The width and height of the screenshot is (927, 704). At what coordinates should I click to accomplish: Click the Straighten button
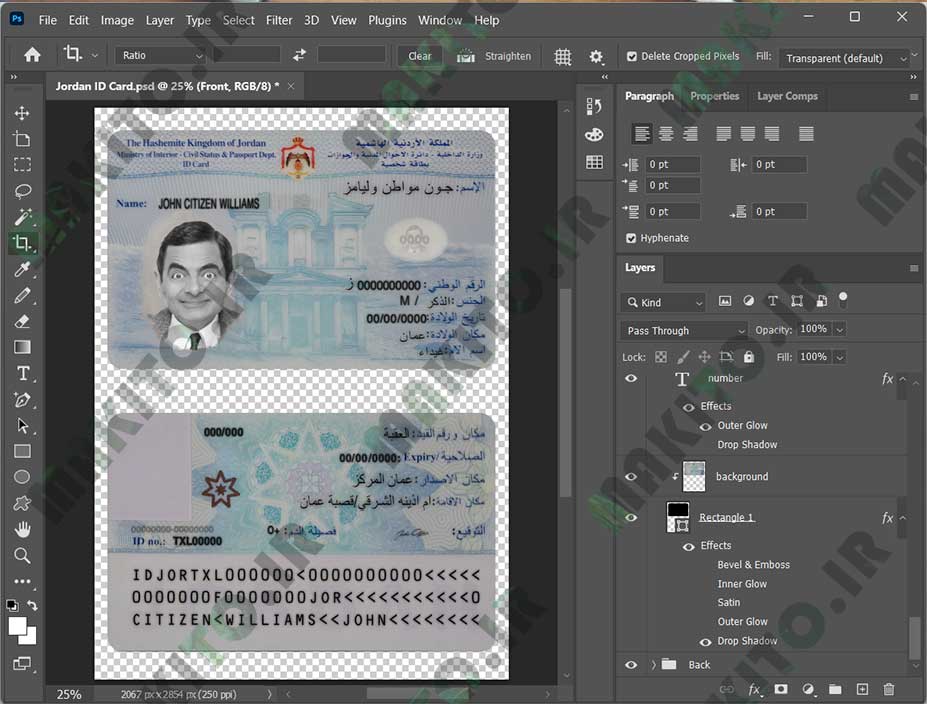pos(494,56)
